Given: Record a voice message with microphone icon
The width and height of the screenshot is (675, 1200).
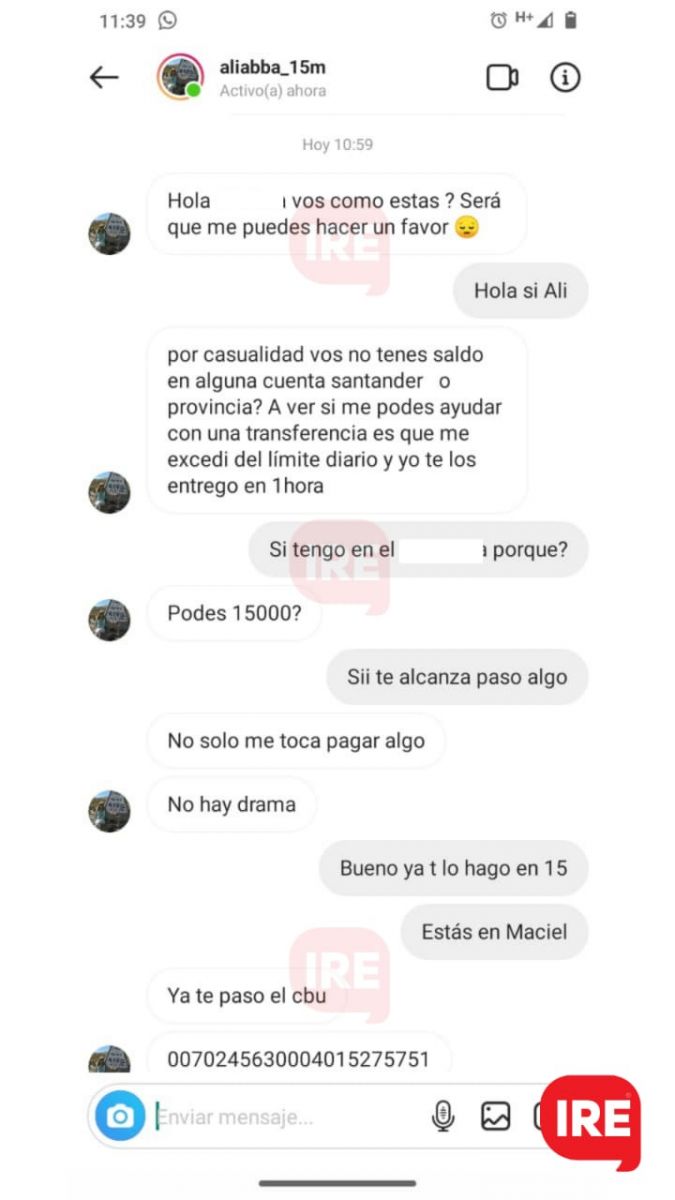Looking at the screenshot, I should tap(442, 1116).
